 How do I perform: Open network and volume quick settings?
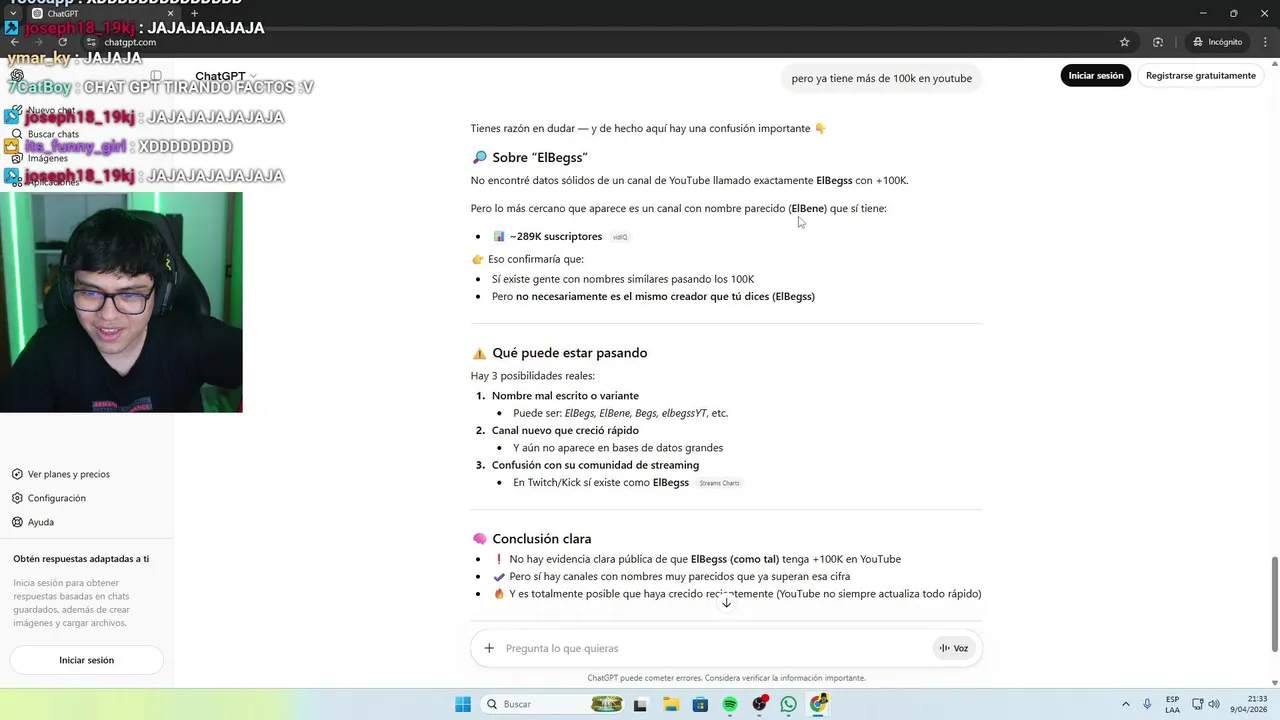(x=1205, y=704)
